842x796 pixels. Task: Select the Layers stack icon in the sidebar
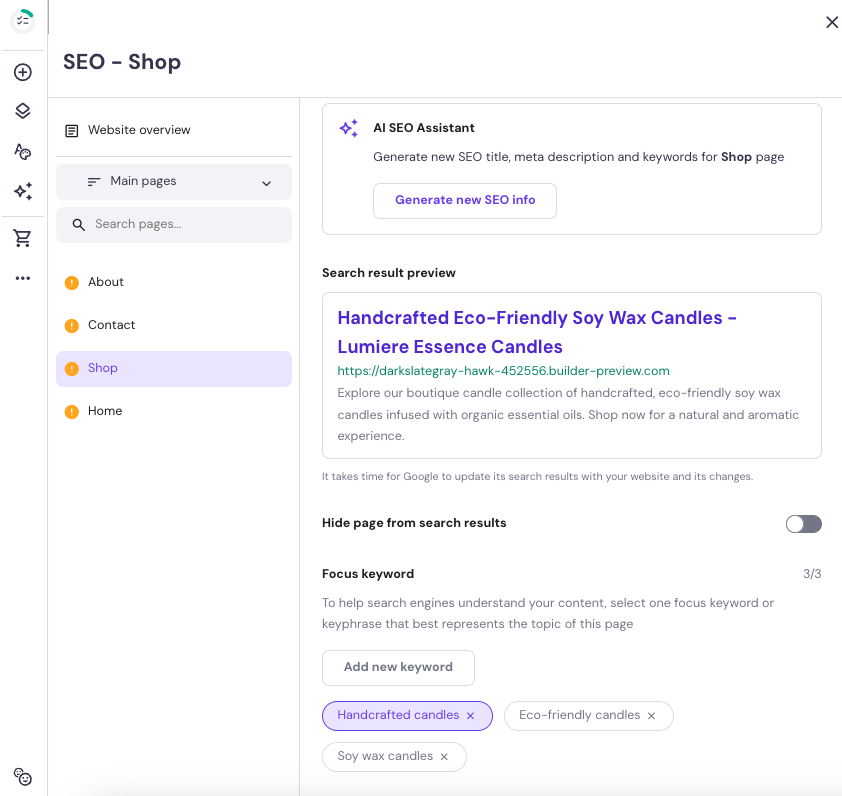(22, 110)
